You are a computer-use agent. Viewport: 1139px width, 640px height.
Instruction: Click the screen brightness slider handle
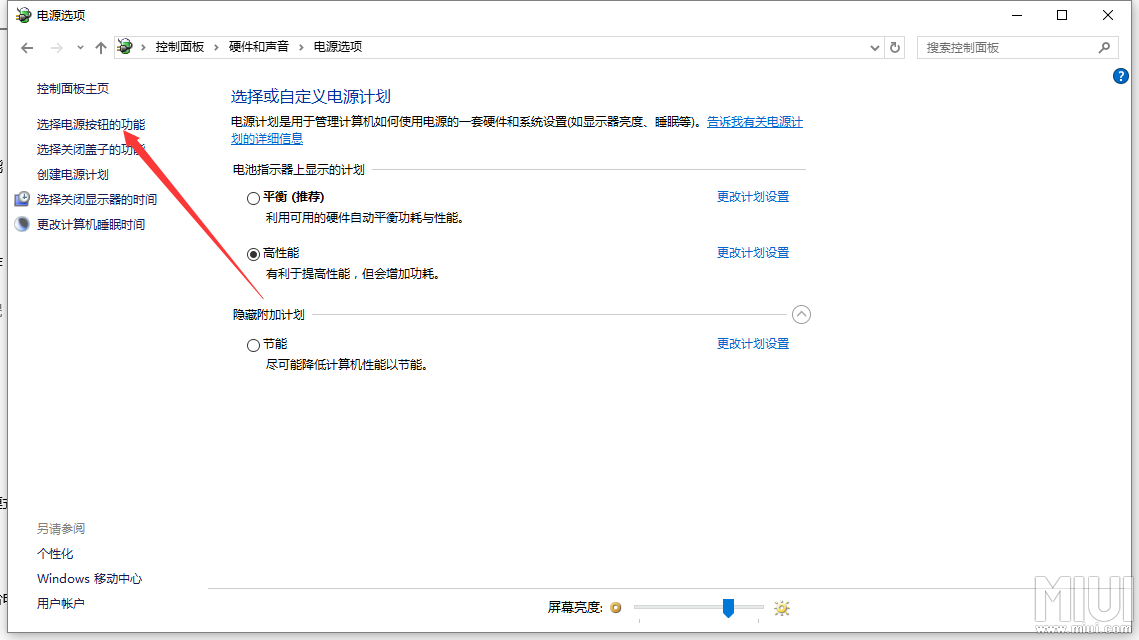[729, 607]
